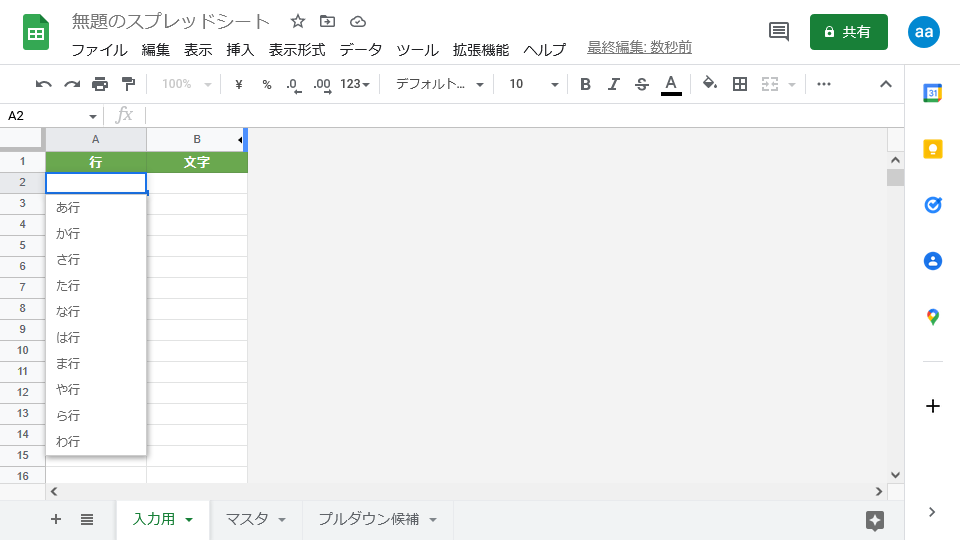Open the データ menu
The width and height of the screenshot is (960, 540).
361,50
